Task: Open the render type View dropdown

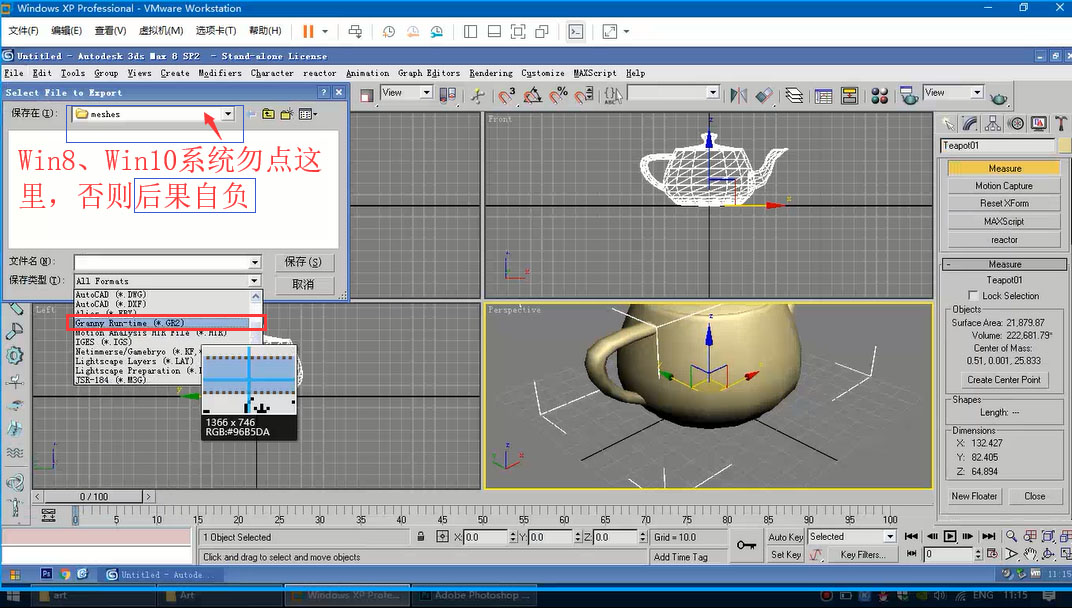Action: pyautogui.click(x=977, y=92)
